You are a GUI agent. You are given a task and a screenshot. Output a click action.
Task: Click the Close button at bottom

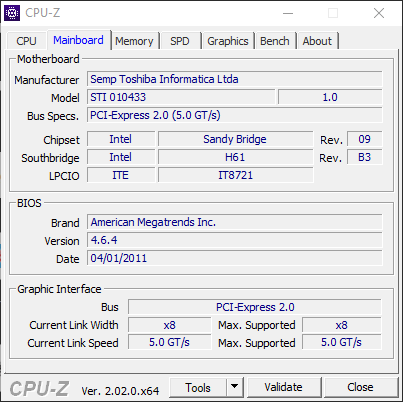360,387
